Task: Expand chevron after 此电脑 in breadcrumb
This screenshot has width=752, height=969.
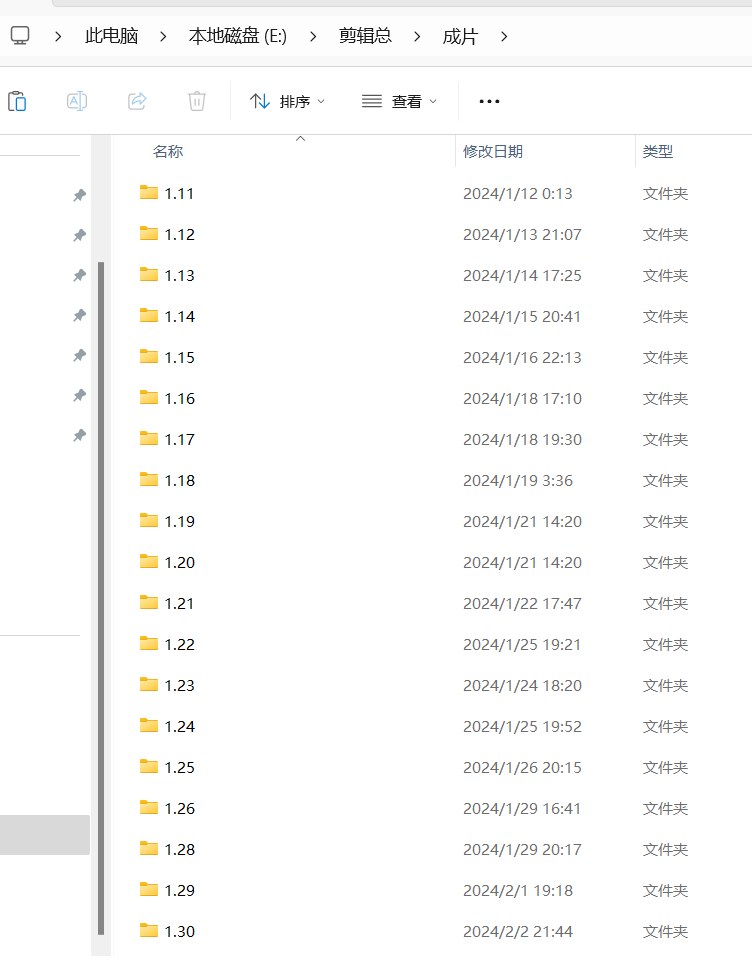Action: 163,36
